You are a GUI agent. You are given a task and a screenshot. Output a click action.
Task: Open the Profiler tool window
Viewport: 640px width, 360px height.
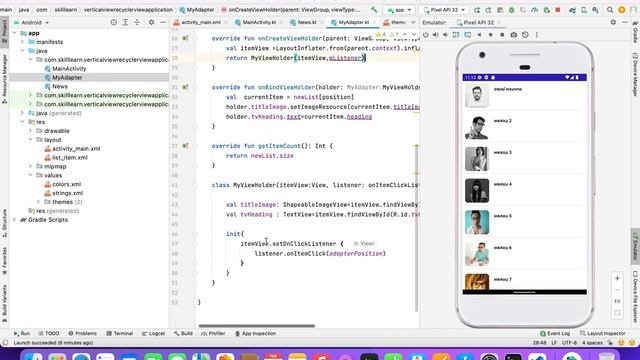point(213,333)
